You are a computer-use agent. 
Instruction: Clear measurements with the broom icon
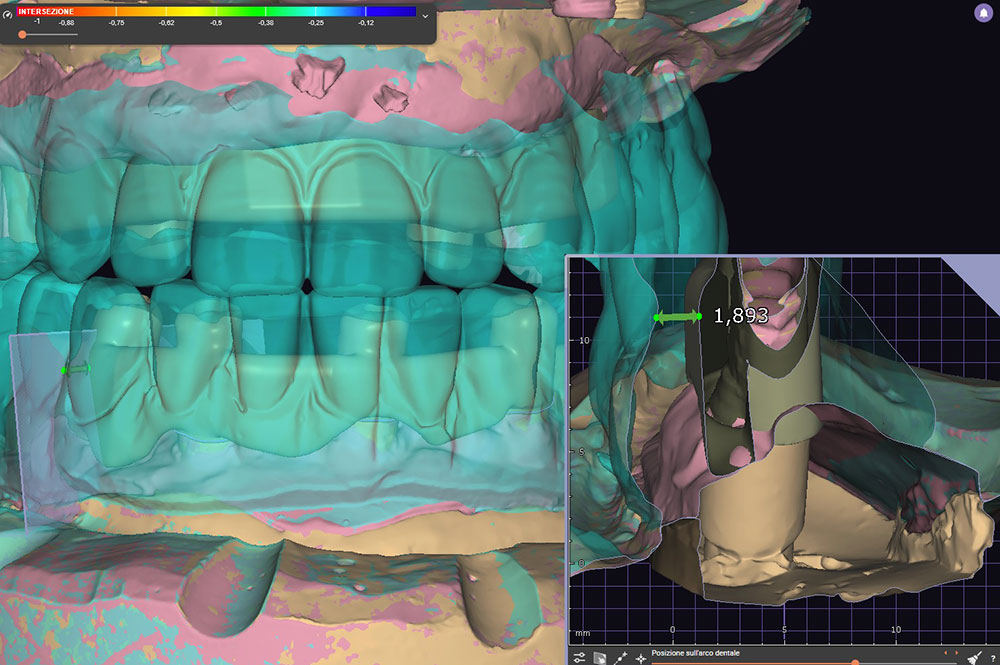(976, 657)
